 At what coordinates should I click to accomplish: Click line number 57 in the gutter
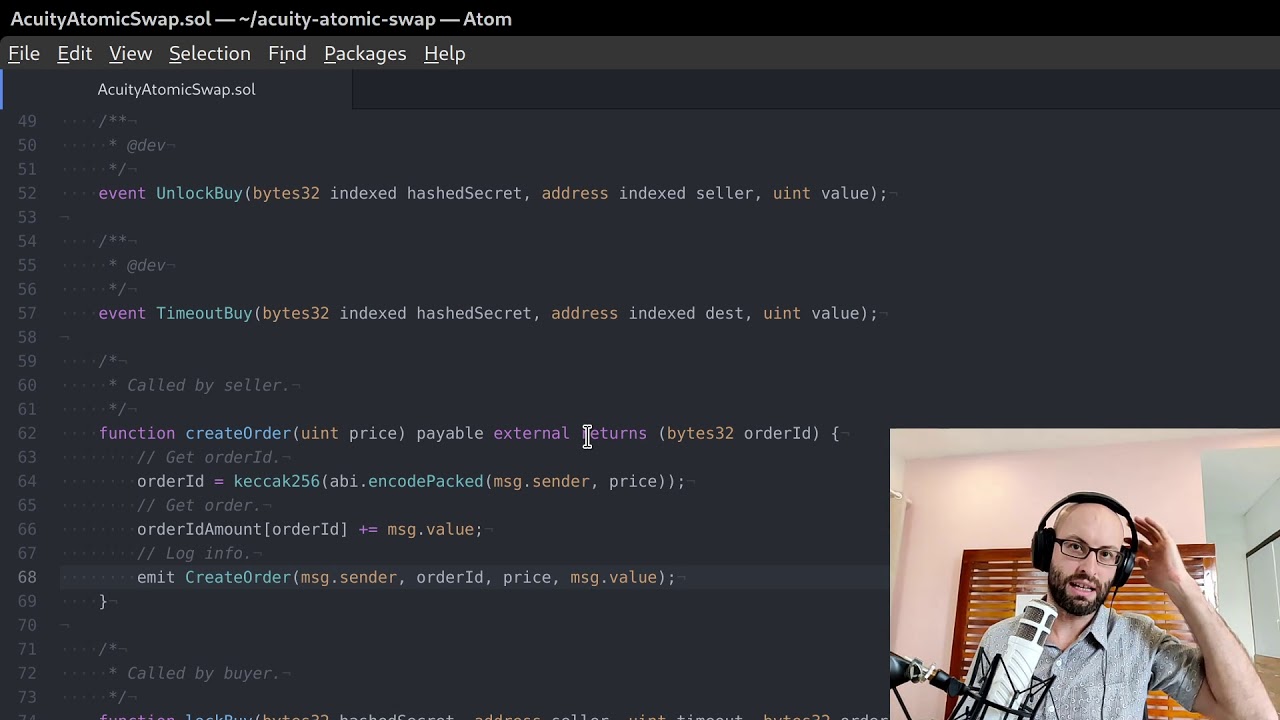(27, 313)
